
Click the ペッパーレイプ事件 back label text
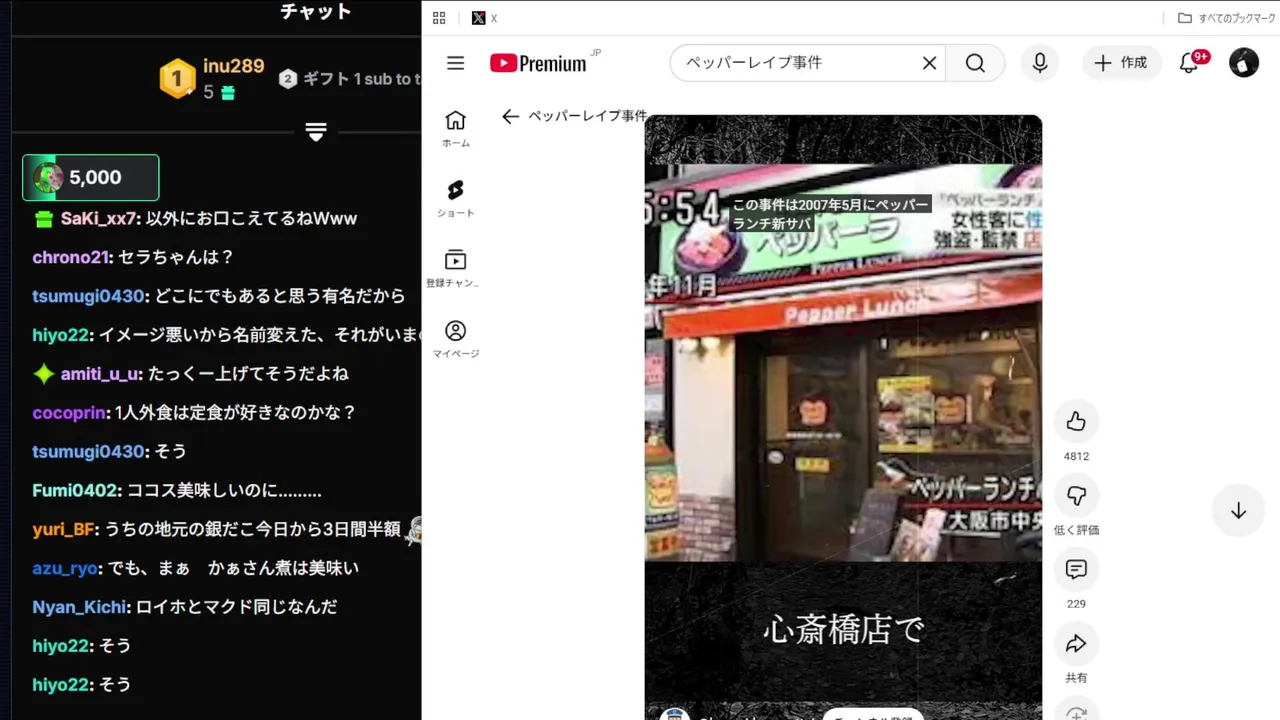click(x=587, y=116)
